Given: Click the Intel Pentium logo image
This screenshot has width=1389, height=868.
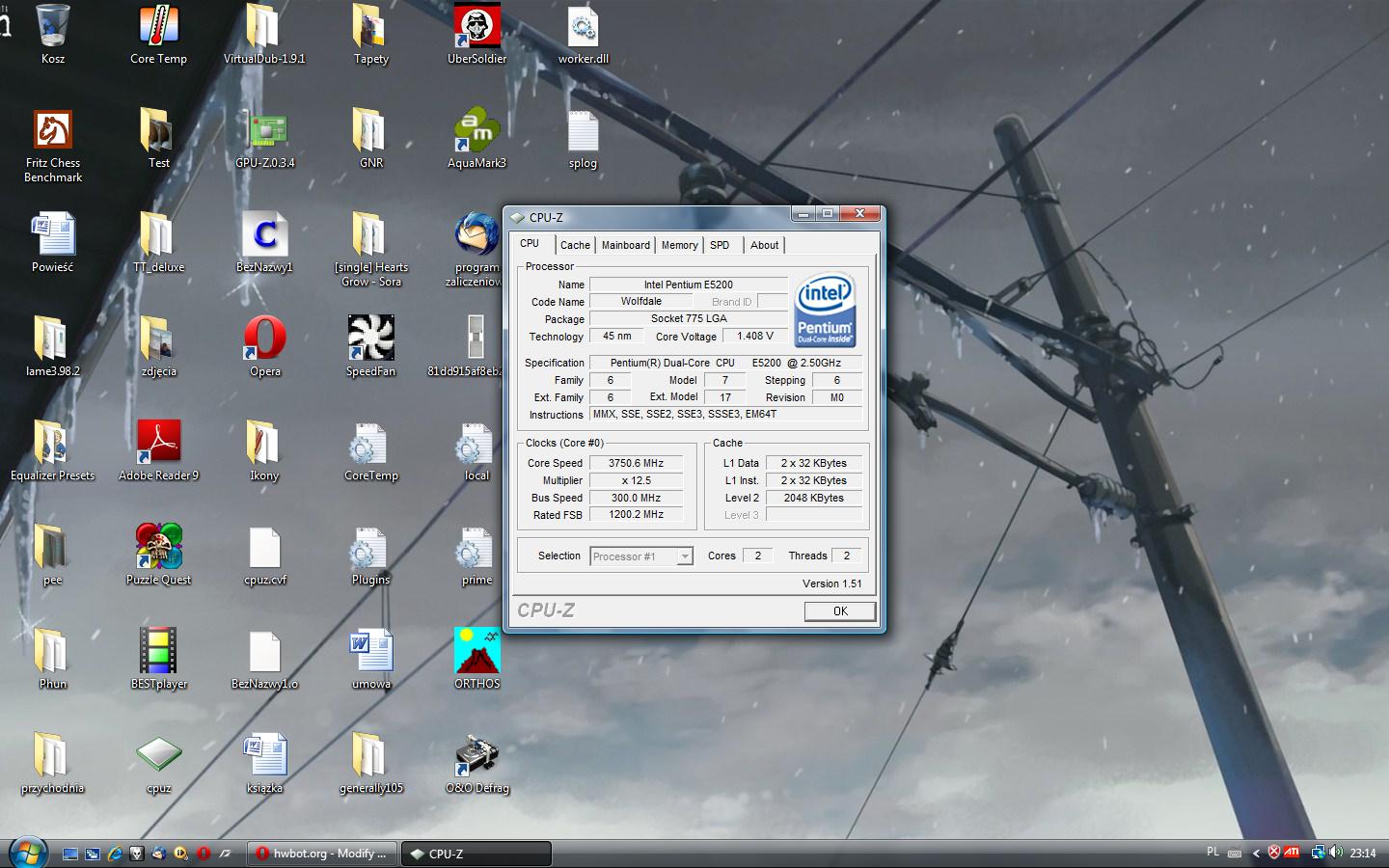Looking at the screenshot, I should pyautogui.click(x=825, y=311).
